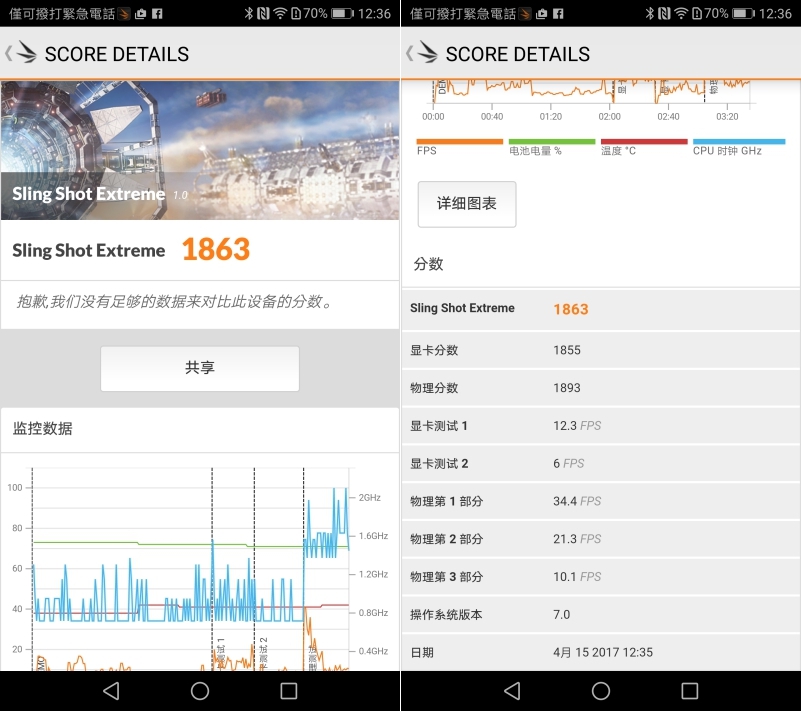Viewport: 801px width, 711px height.
Task: Tap Android recent apps button on right screen
Action: tap(690, 691)
